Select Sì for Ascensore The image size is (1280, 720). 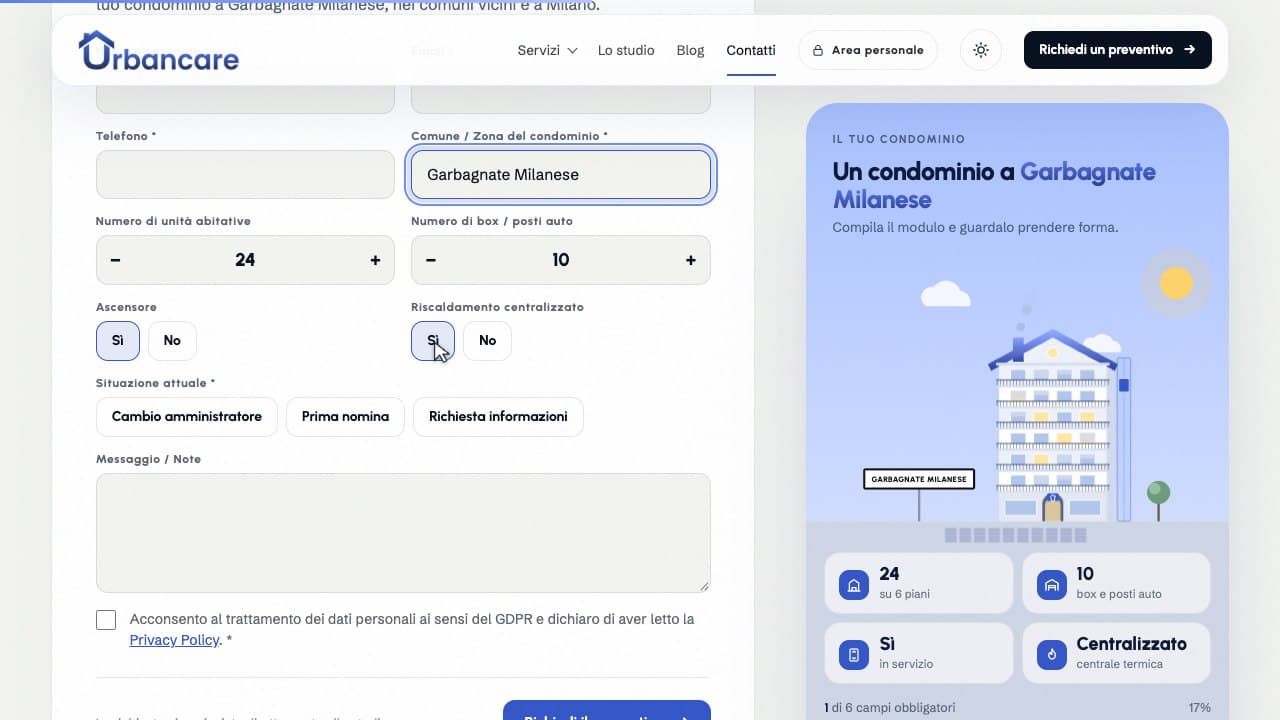[x=118, y=341]
